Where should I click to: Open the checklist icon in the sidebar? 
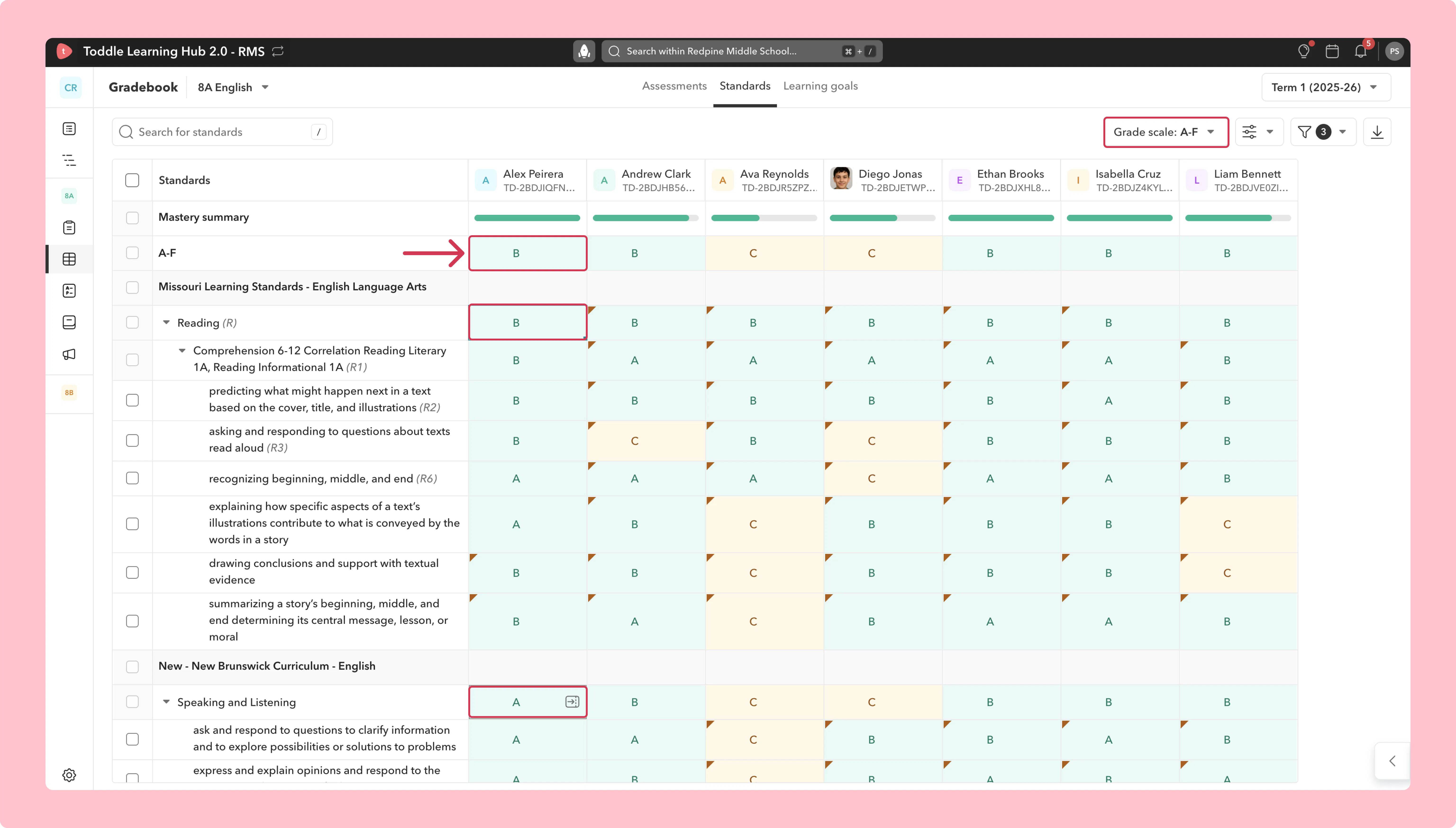pos(69,291)
